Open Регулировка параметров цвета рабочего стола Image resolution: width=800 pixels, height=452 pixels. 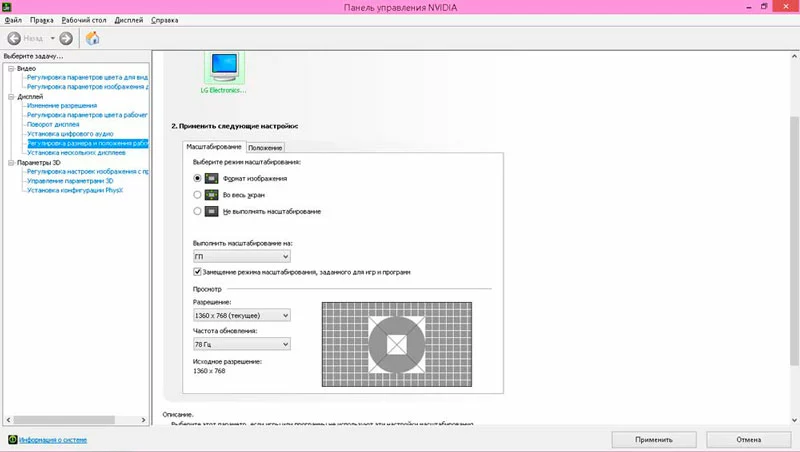point(87,115)
